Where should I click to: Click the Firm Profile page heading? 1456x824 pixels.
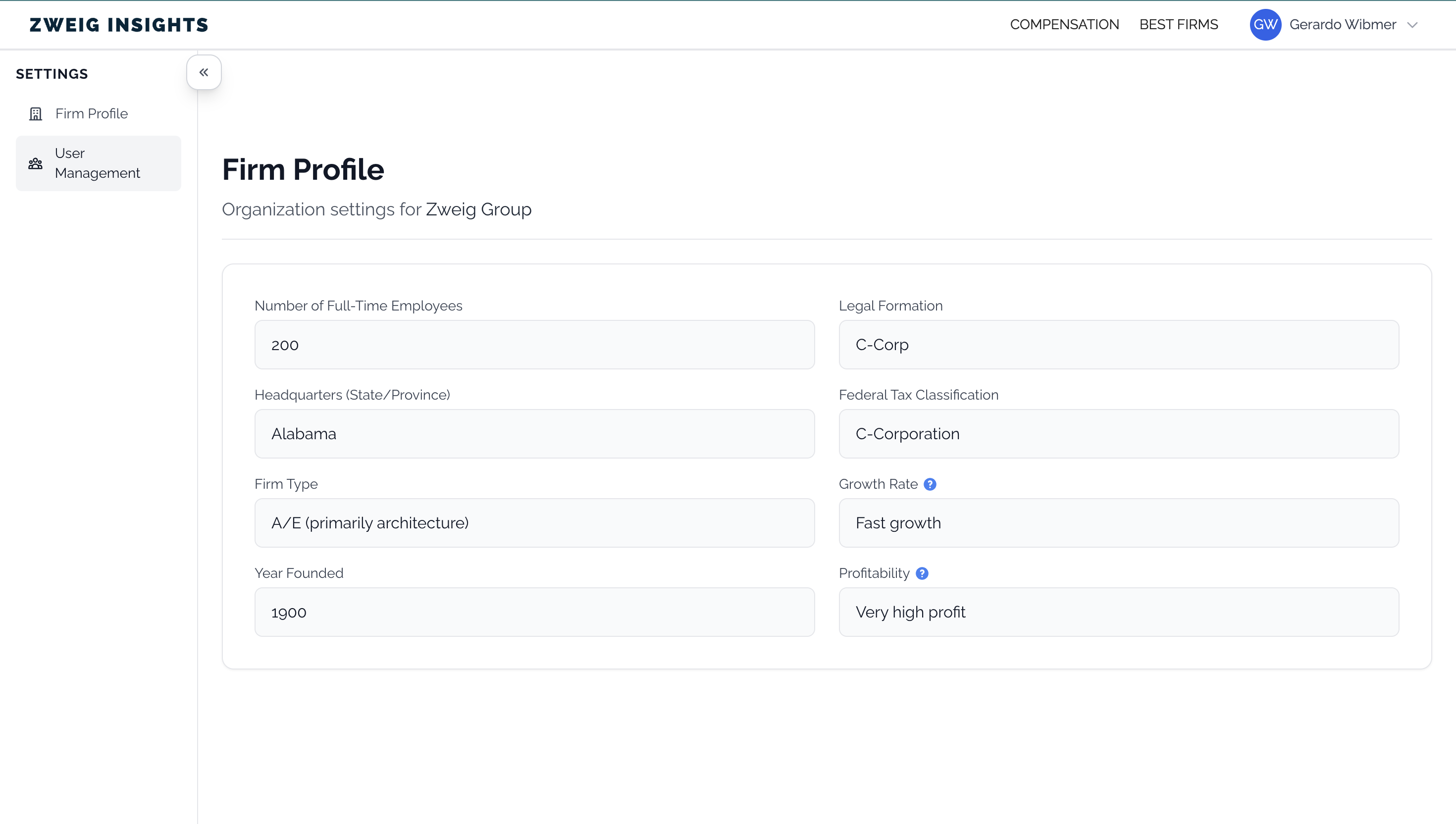pyautogui.click(x=303, y=169)
